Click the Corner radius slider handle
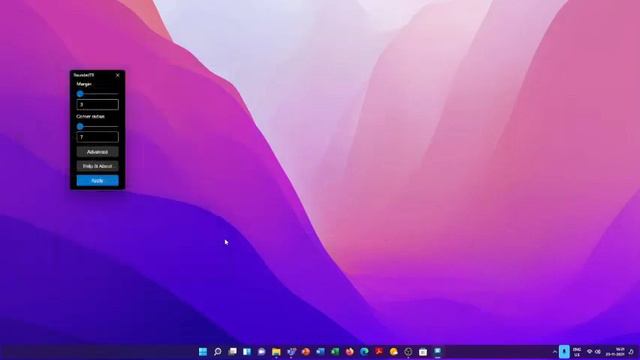Viewport: 640px width, 360px height. pyautogui.click(x=80, y=127)
